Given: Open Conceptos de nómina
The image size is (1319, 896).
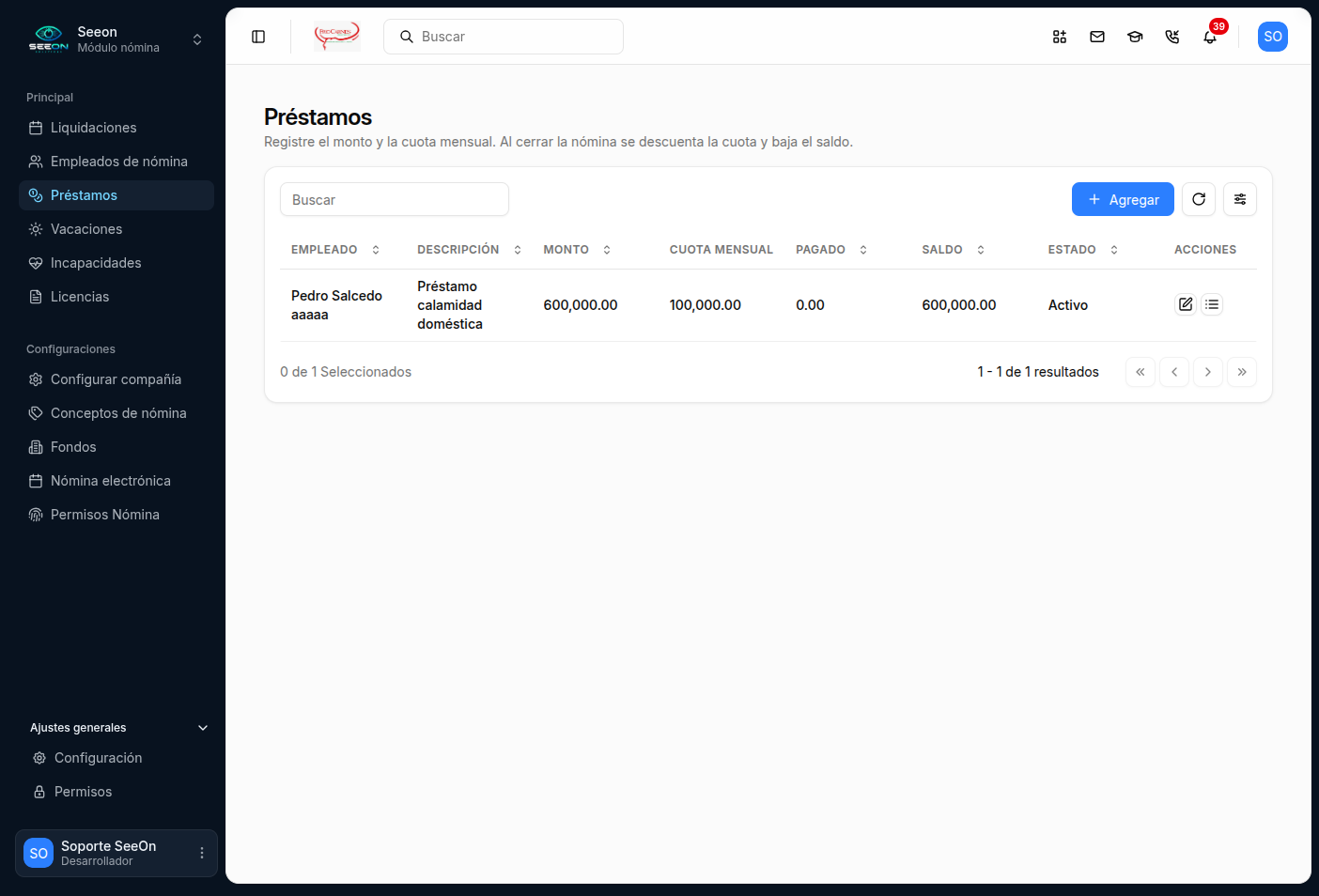Looking at the screenshot, I should [x=116, y=413].
